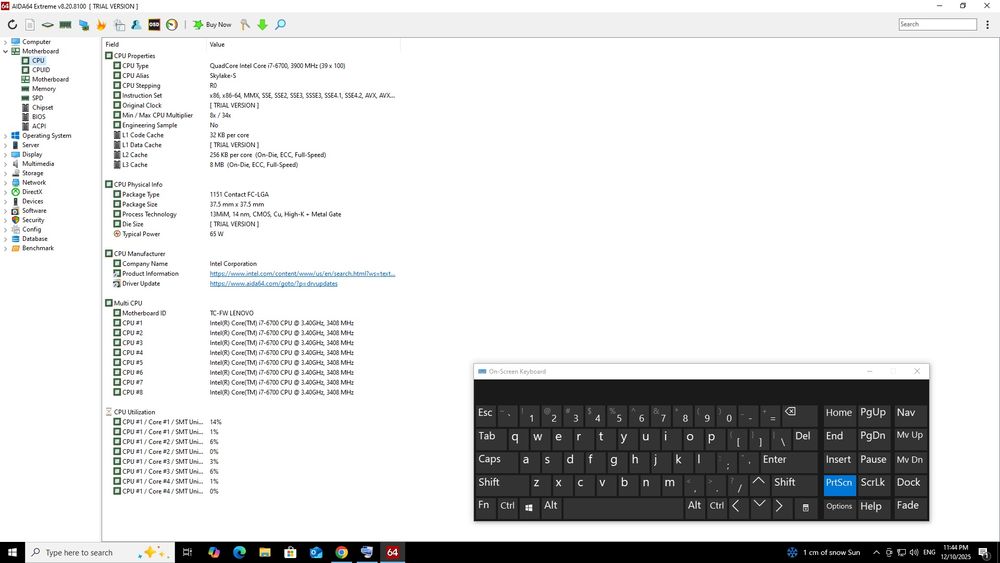Click the keys product key icon
1000x563 pixels.
[245, 25]
